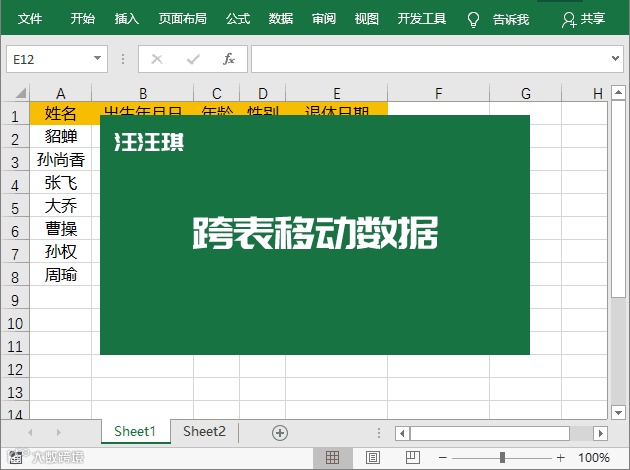
Task: Select the 视图 ribbon tab
Action: point(366,18)
